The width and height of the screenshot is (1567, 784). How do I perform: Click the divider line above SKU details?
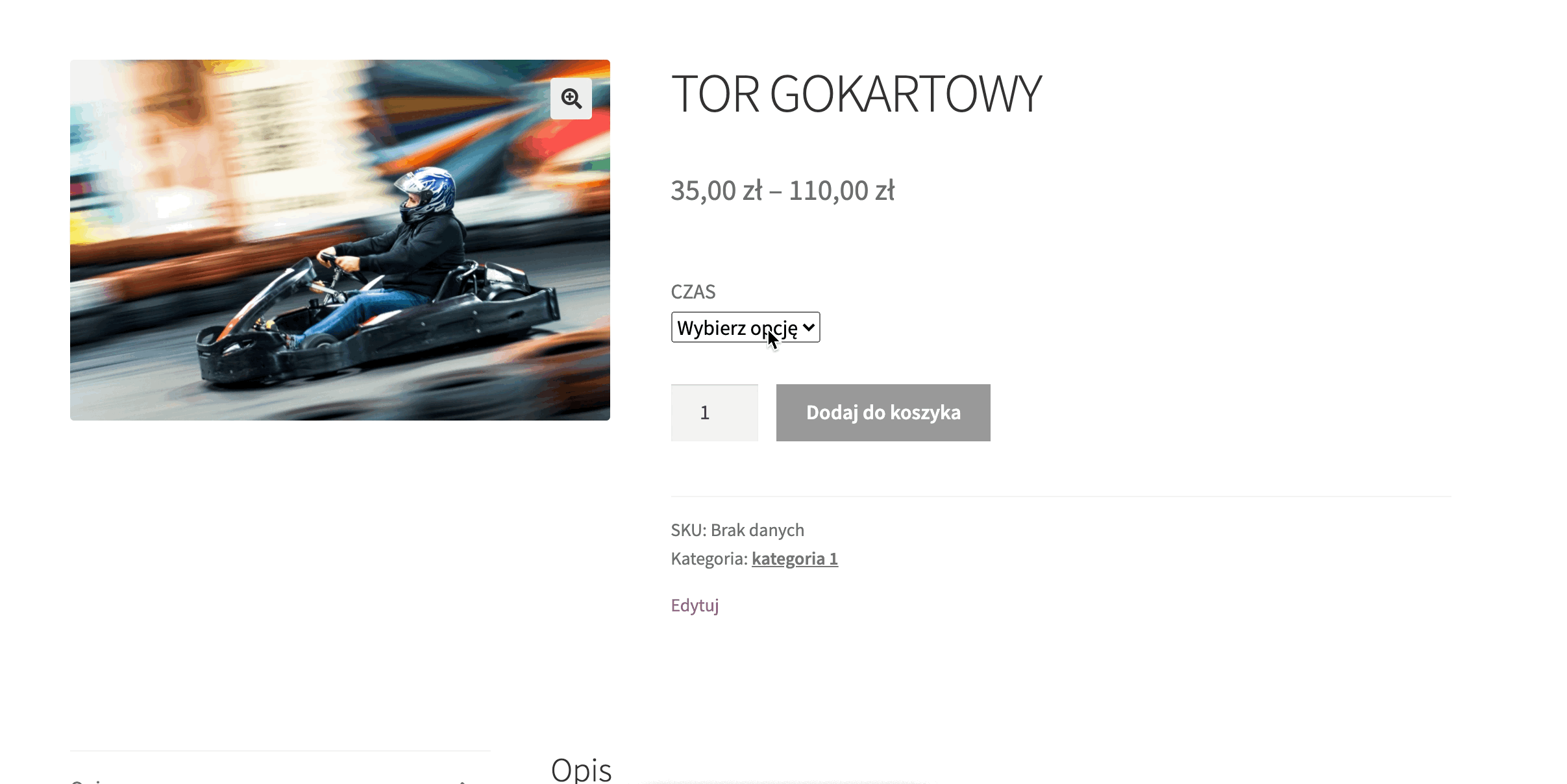[1061, 496]
